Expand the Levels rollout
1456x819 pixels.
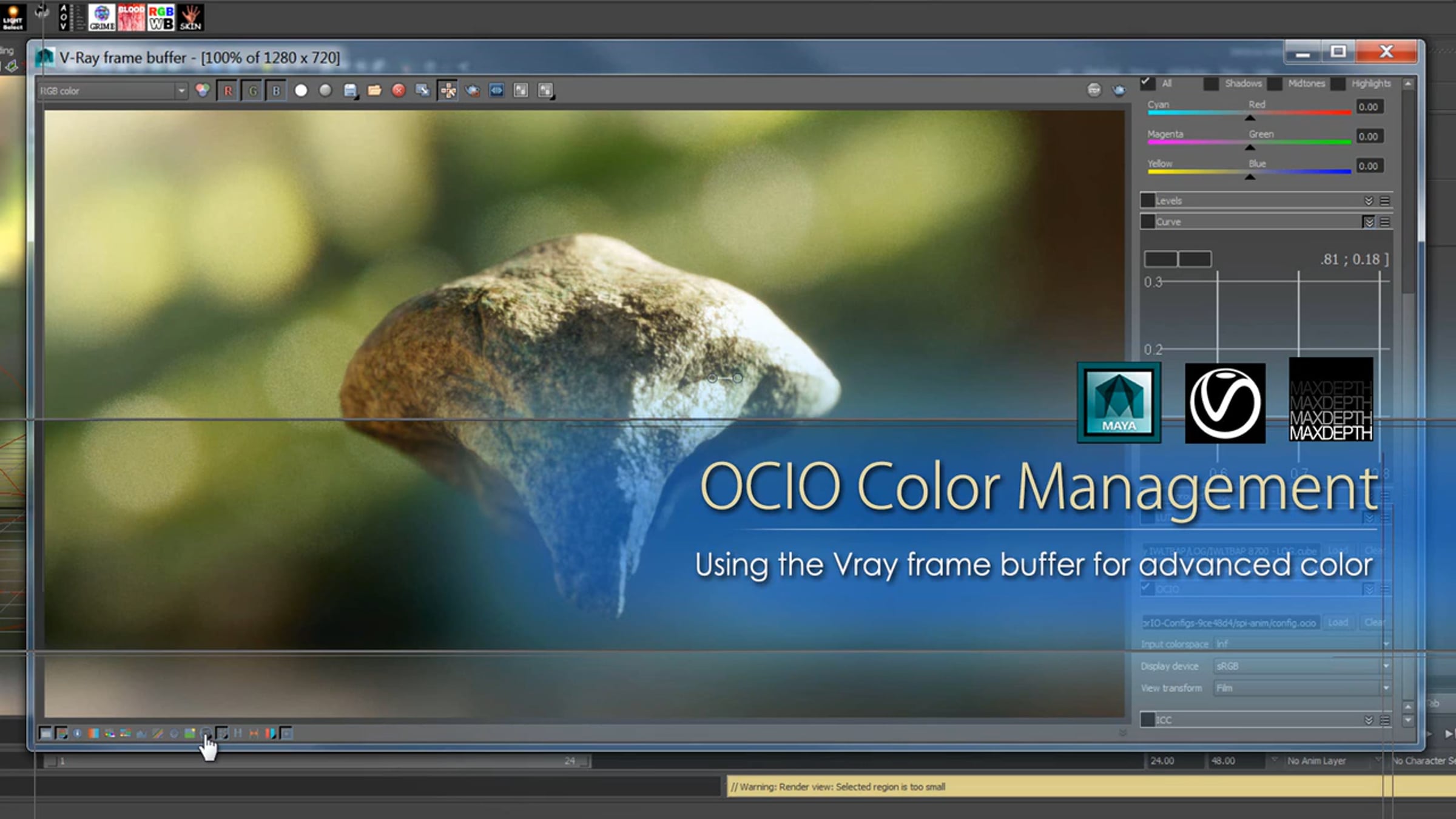[x=1369, y=201]
